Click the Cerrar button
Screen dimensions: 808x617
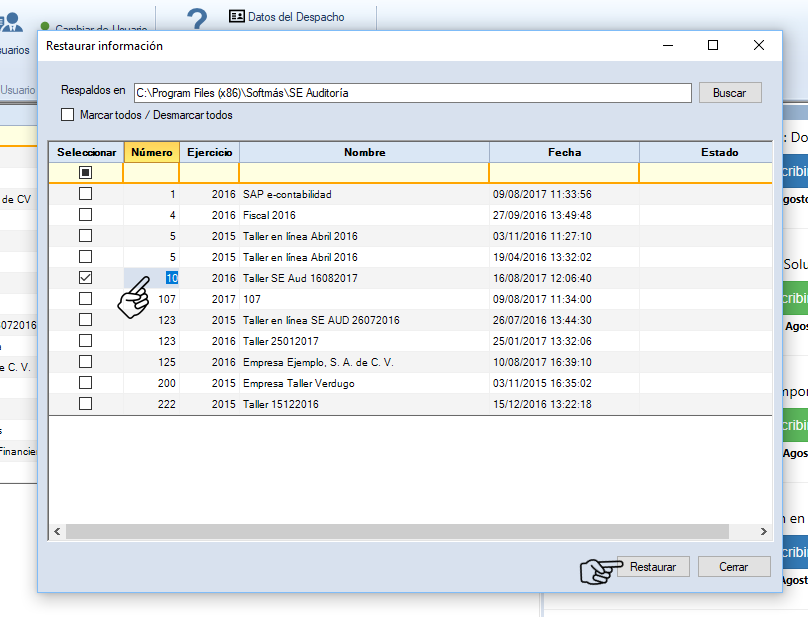point(733,567)
